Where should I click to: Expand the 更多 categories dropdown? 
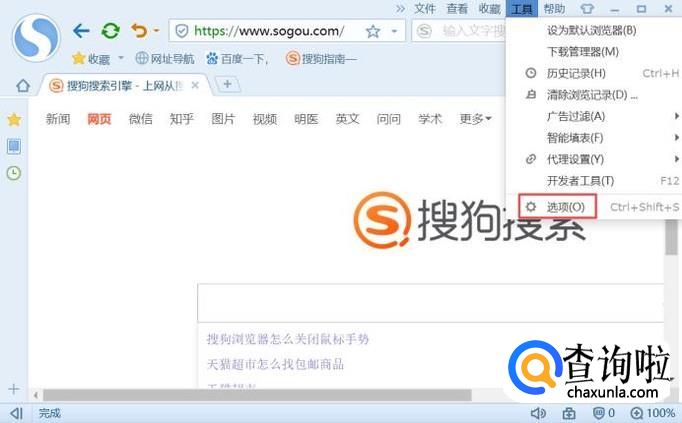click(x=475, y=119)
